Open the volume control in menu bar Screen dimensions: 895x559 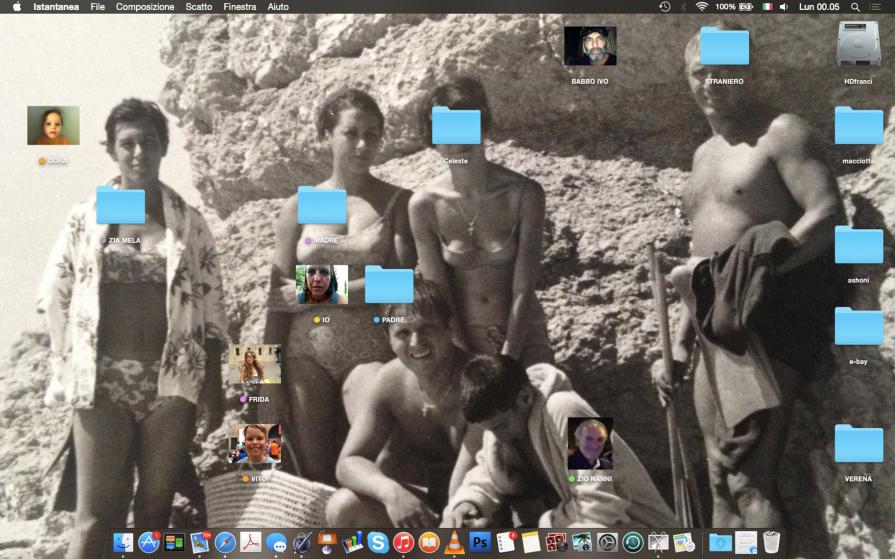(x=784, y=7)
